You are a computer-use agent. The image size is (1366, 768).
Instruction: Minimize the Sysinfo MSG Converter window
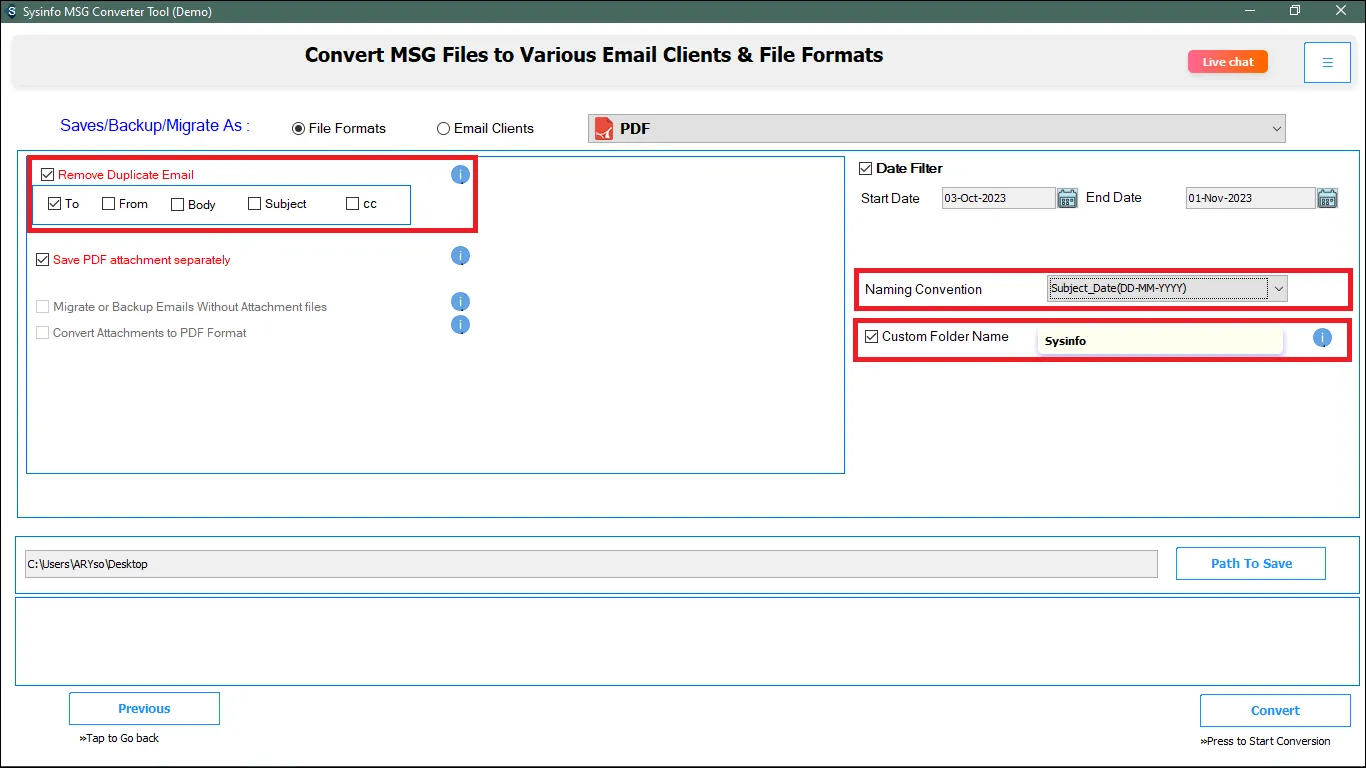(1250, 11)
